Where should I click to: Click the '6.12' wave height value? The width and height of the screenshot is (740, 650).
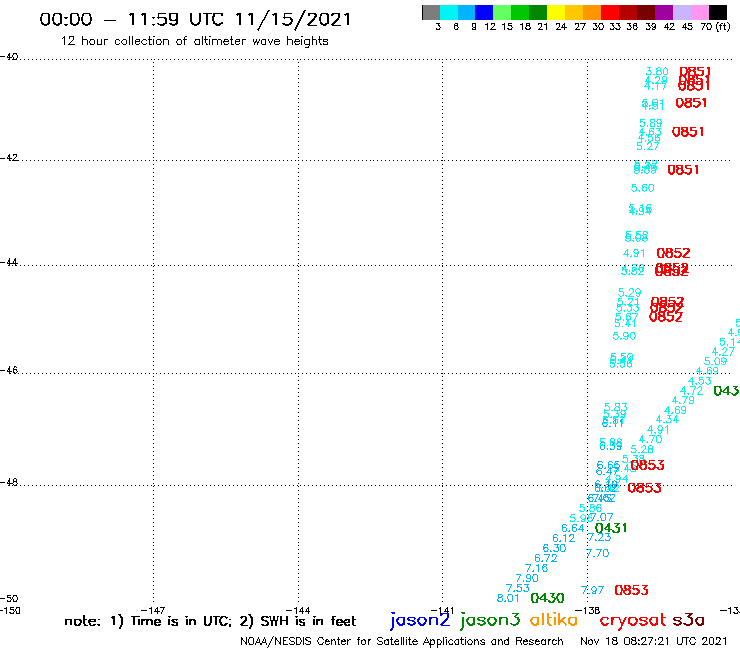(x=564, y=538)
